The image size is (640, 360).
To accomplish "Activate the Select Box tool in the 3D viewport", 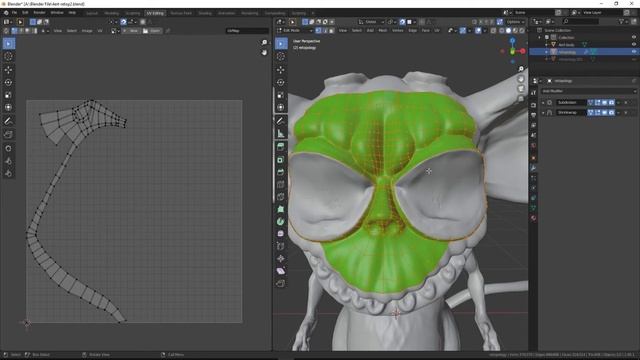I will [x=281, y=44].
